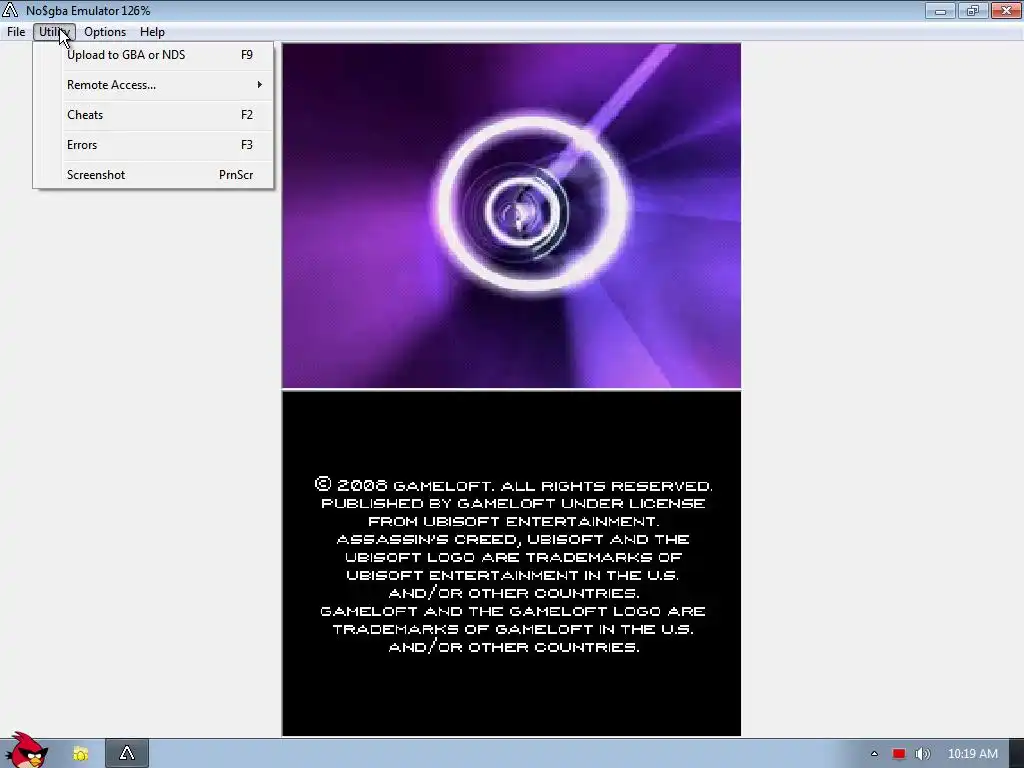This screenshot has width=1024, height=768.
Task: Open the Remote Access submenu
Action: coord(154,85)
